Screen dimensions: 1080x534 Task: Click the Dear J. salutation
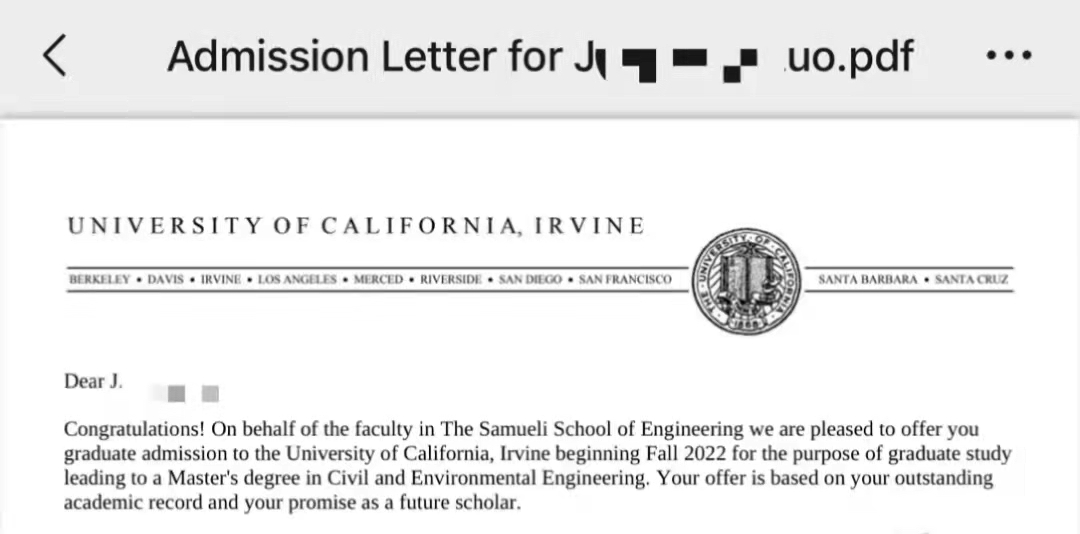point(93,382)
